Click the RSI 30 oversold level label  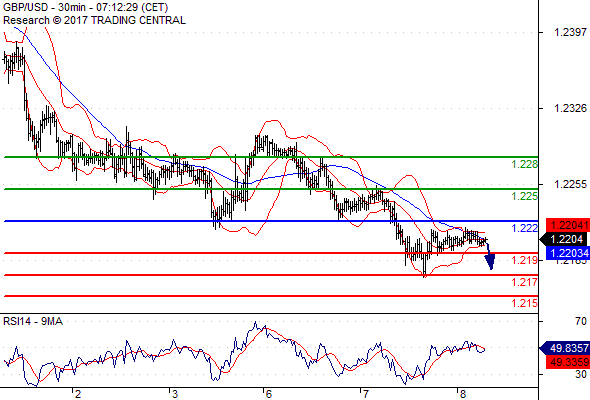581,374
